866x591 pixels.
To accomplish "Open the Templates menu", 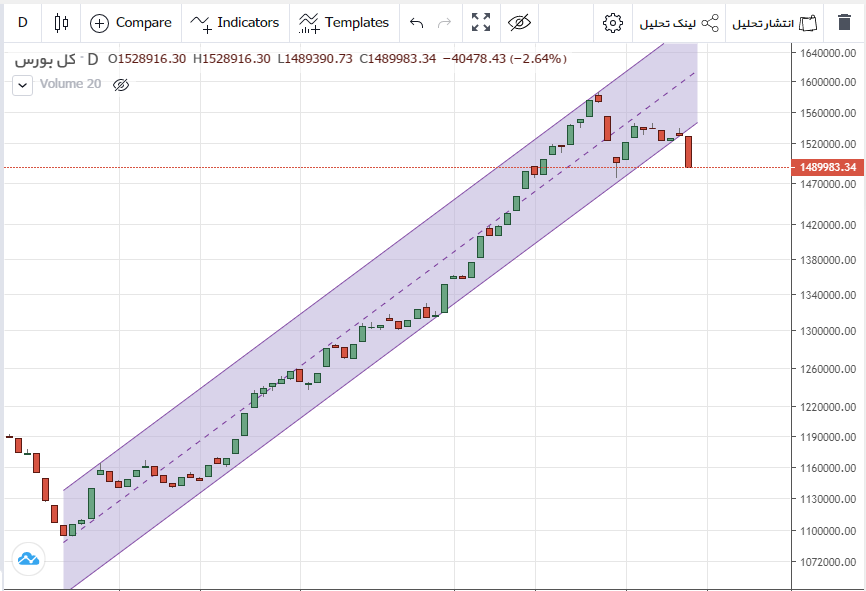I will [344, 23].
